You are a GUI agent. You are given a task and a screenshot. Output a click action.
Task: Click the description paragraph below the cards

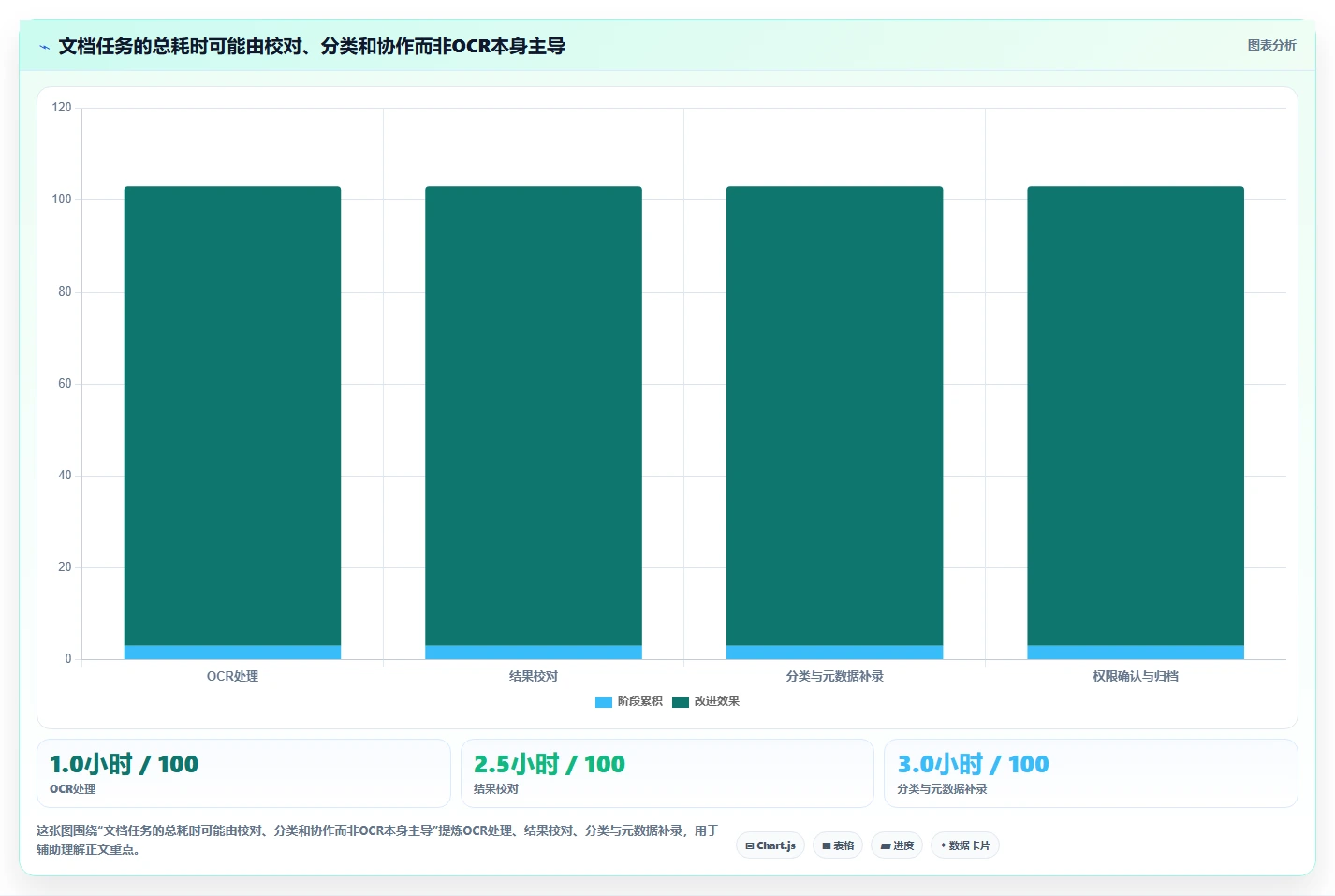pos(378,840)
